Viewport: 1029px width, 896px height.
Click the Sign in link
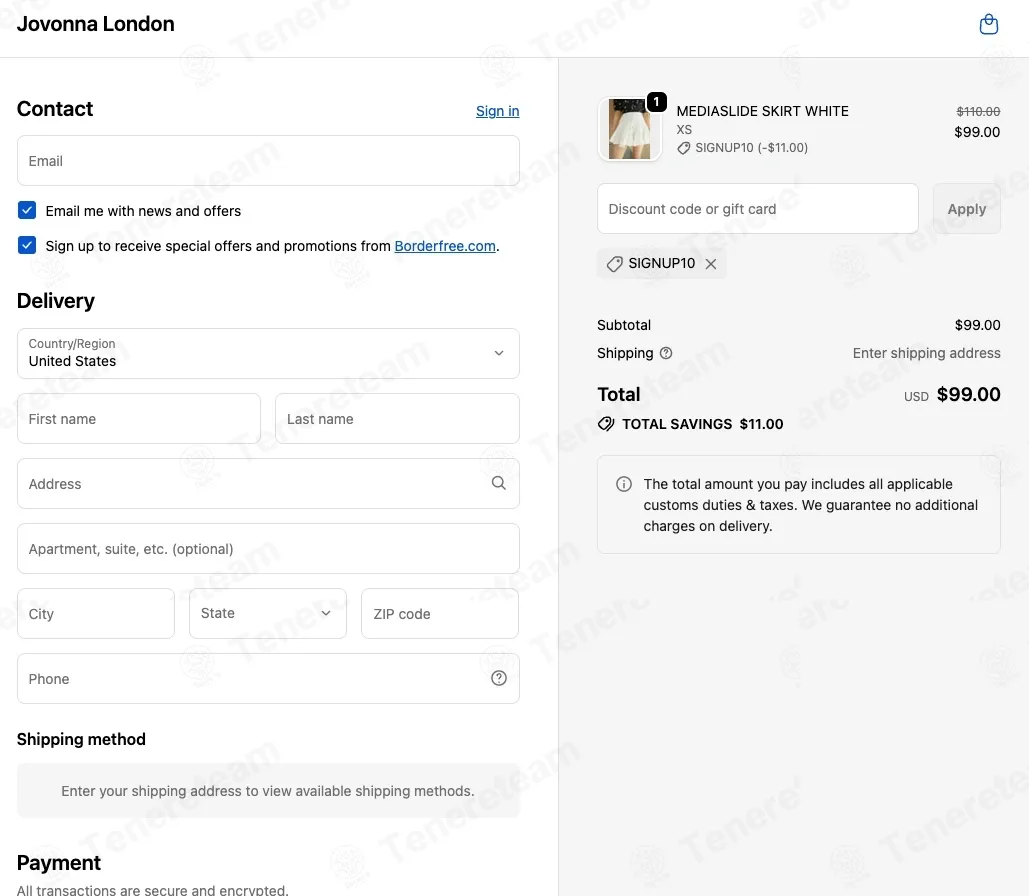click(497, 111)
